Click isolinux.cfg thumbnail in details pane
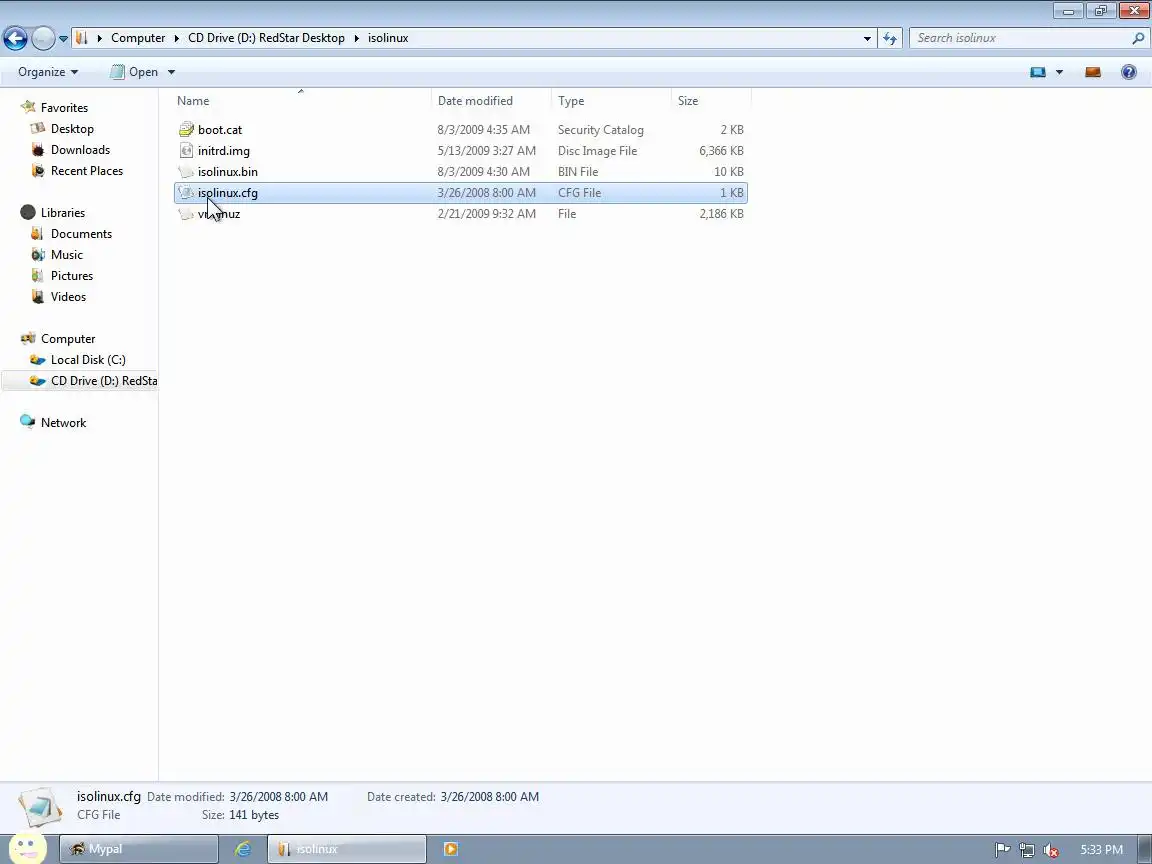This screenshot has height=864, width=1152. point(40,807)
